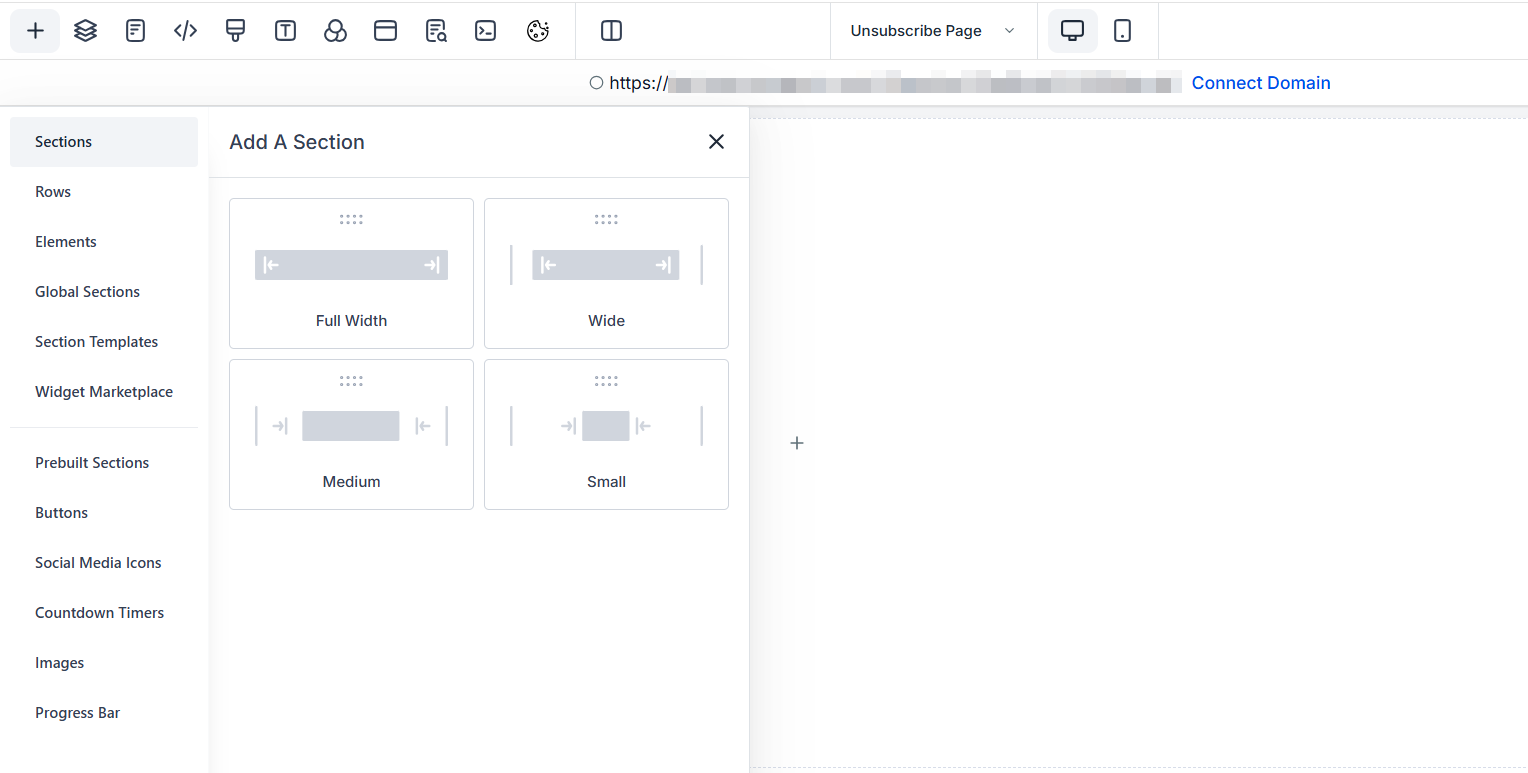Image resolution: width=1528 pixels, height=773 pixels.
Task: Open the Images category
Action: pyautogui.click(x=104, y=663)
